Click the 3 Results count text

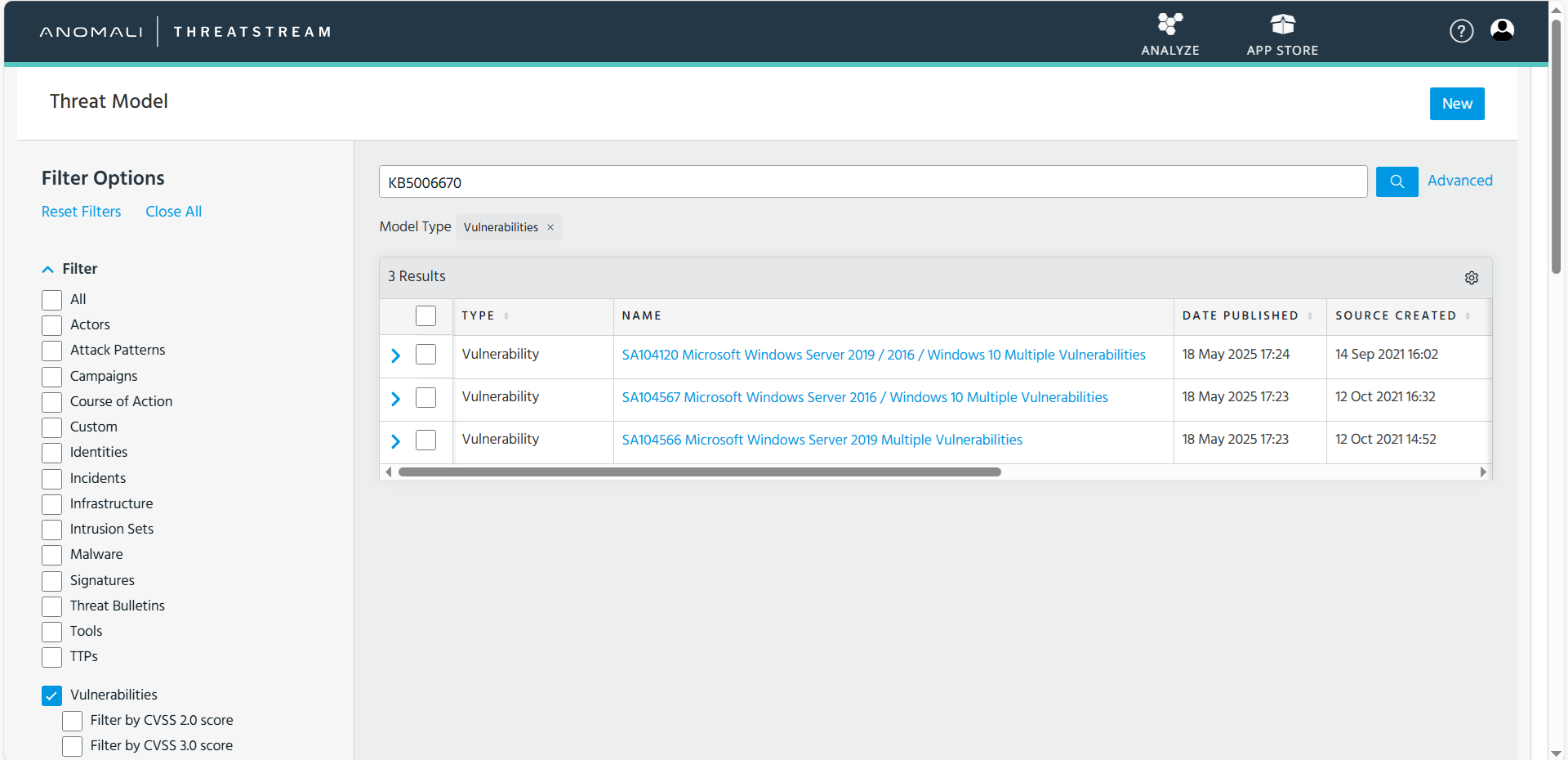pyautogui.click(x=416, y=276)
